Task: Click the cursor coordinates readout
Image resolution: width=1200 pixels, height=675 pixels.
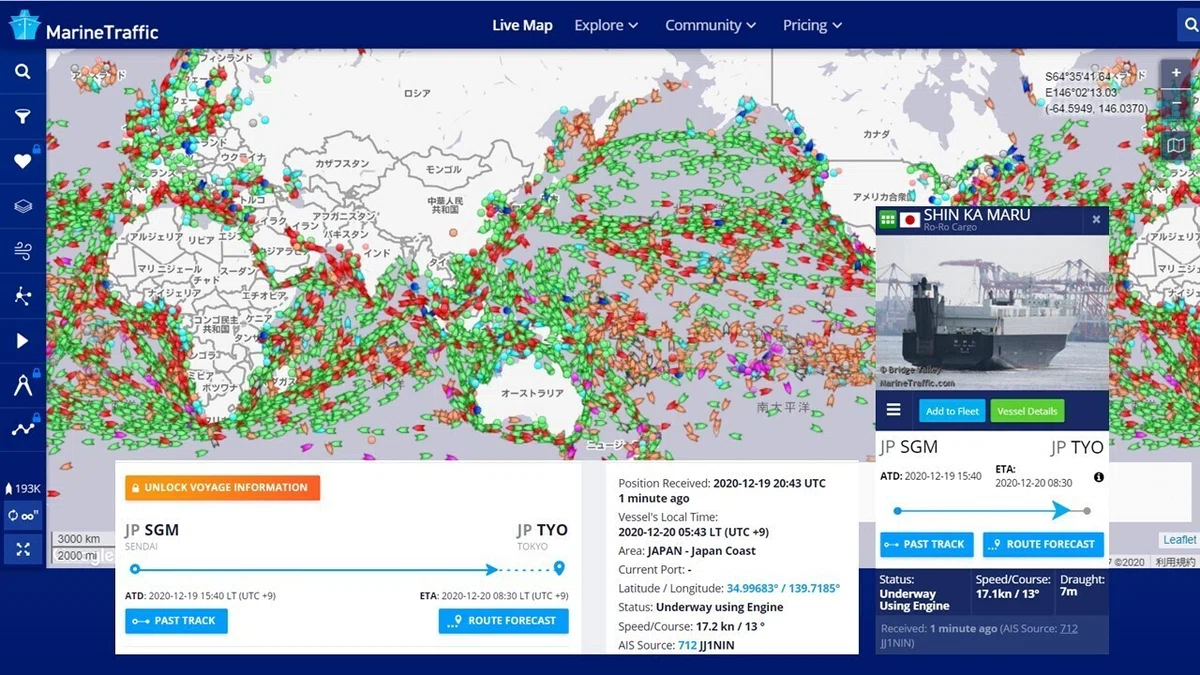Action: pos(1096,92)
